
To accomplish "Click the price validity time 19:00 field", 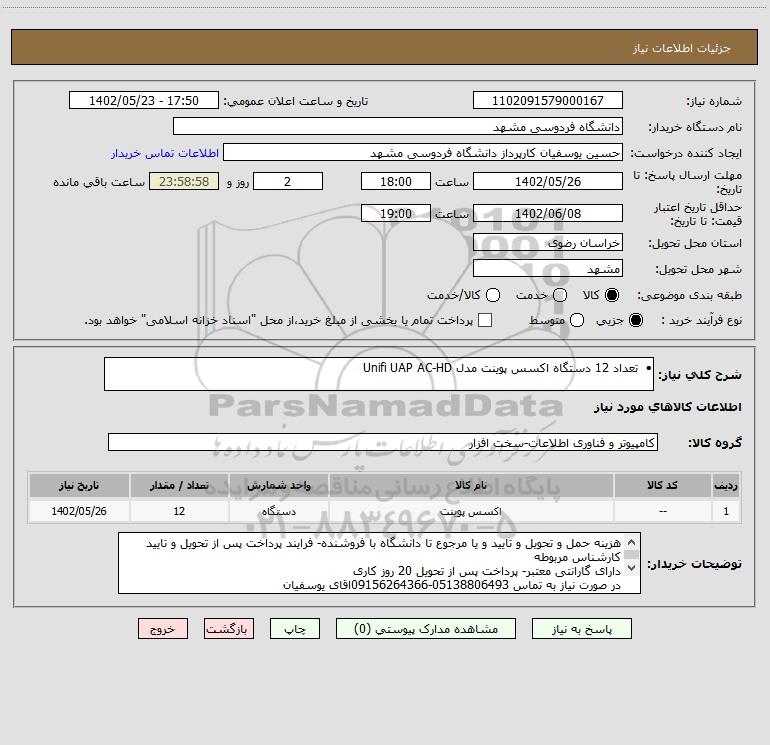I will pos(396,214).
